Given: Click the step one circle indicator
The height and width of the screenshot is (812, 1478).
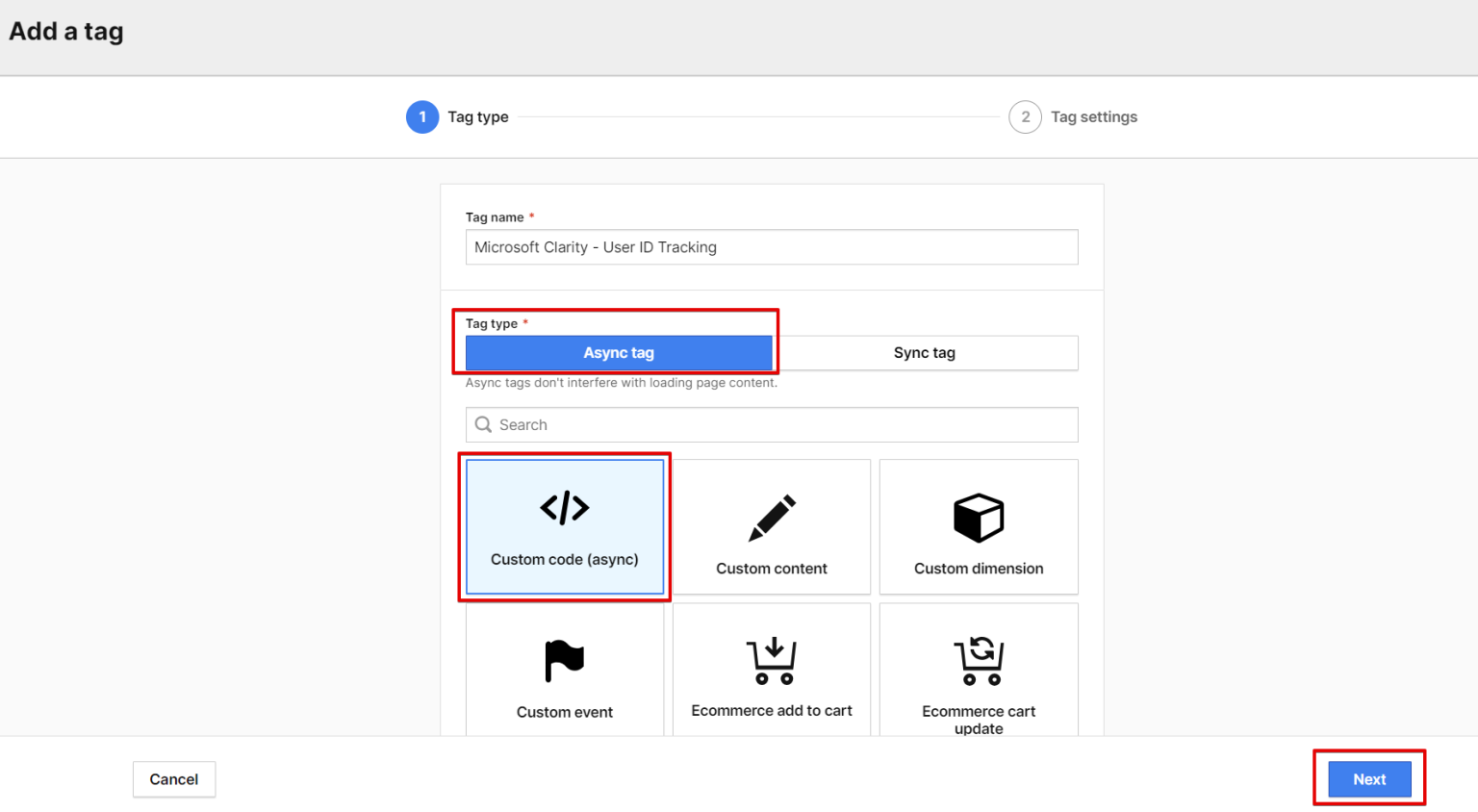Looking at the screenshot, I should pos(421,116).
